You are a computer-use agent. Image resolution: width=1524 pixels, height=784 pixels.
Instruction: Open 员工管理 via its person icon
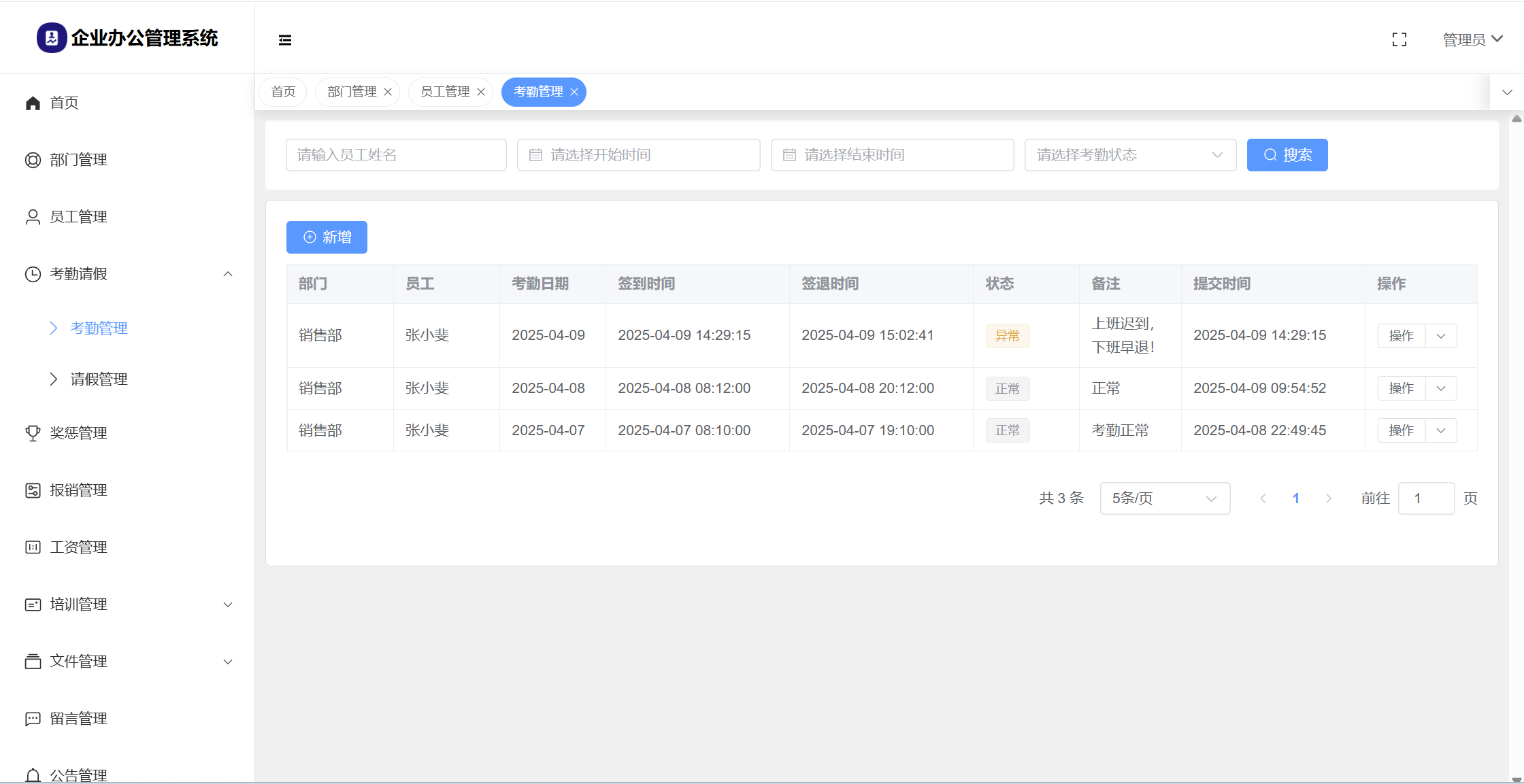[33, 217]
